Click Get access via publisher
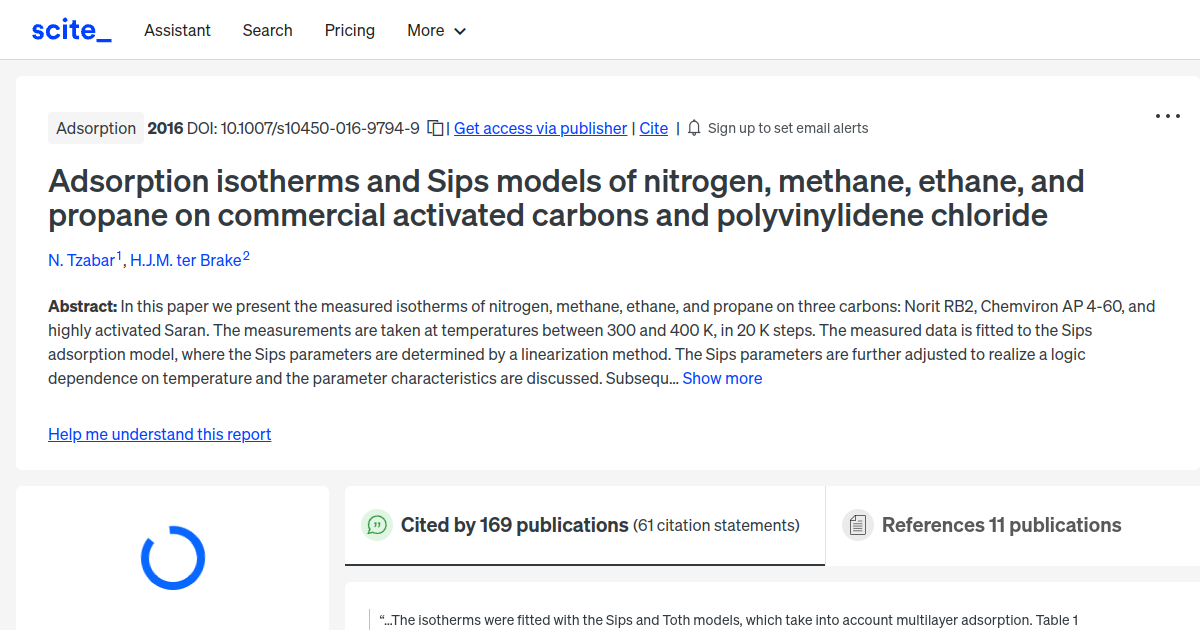 [x=540, y=128]
